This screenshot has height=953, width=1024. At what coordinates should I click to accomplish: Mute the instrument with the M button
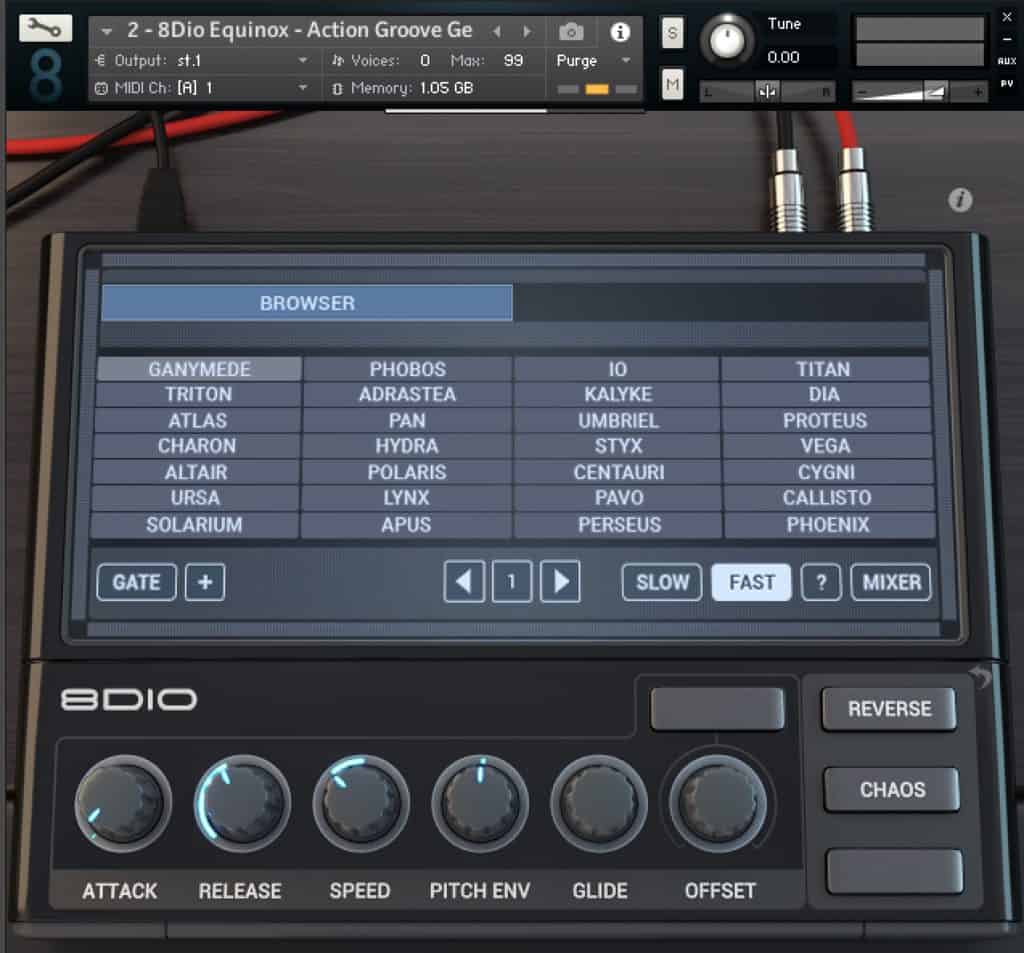point(673,84)
